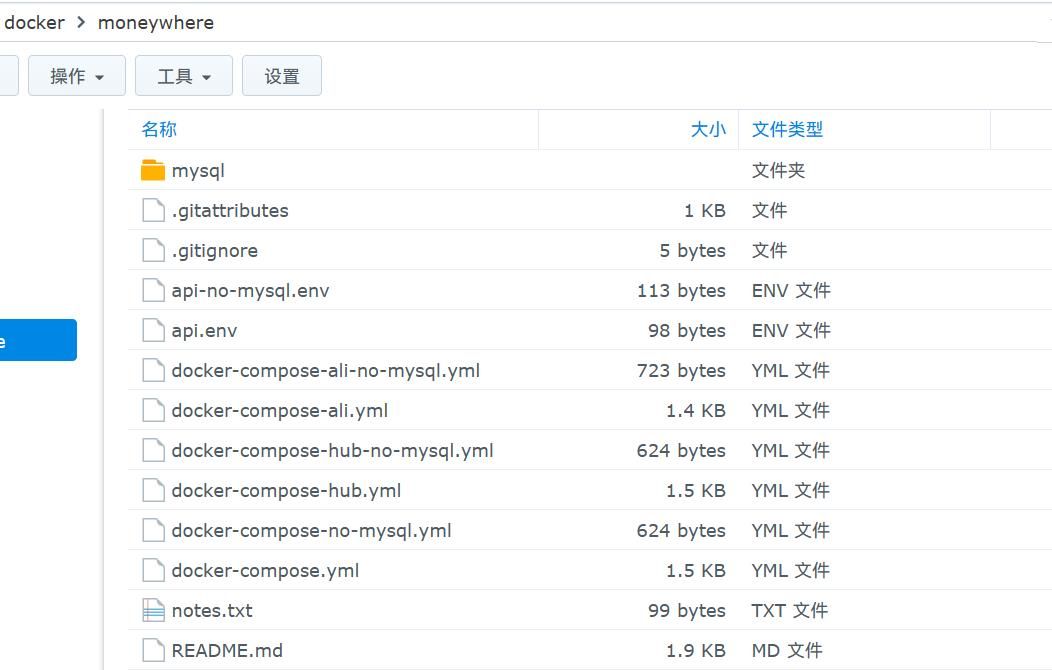Click the README.md file icon
The image size is (1052, 670).
click(152, 650)
